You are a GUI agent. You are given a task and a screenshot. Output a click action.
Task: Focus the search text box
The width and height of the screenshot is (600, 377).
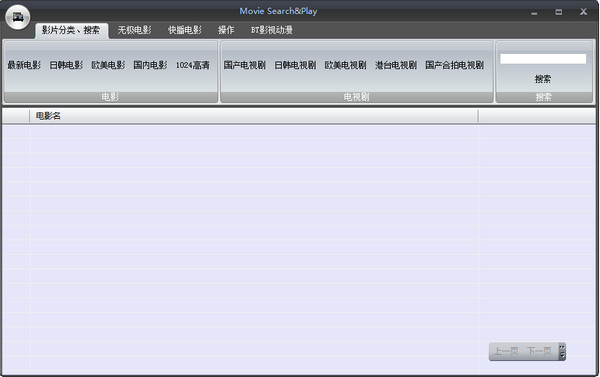[x=543, y=59]
